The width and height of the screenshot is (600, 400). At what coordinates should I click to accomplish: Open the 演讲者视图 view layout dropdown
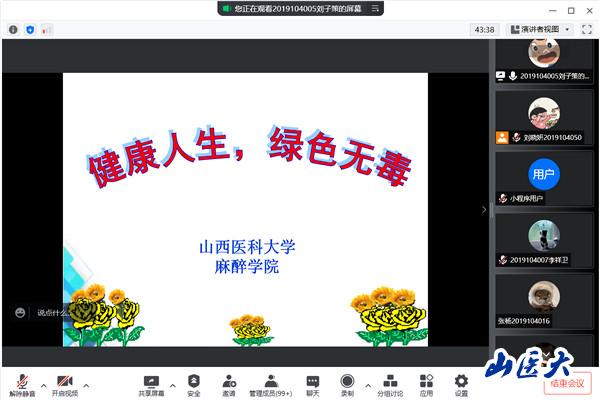pyautogui.click(x=547, y=29)
